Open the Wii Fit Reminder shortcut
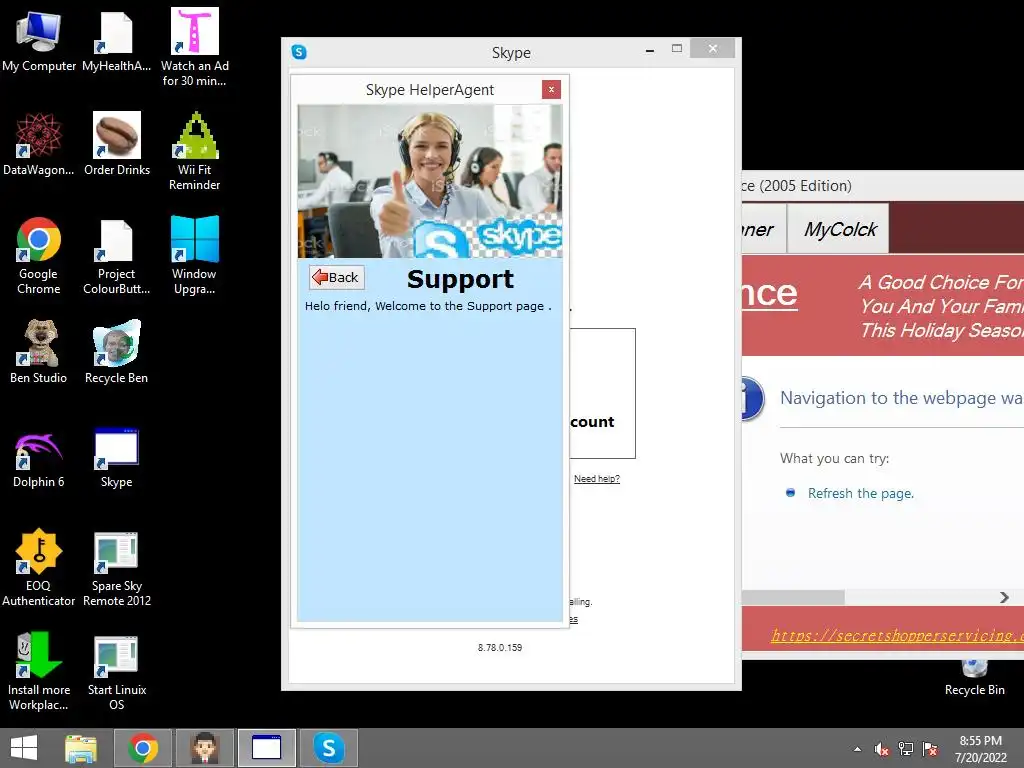1024x768 pixels. pos(195,152)
